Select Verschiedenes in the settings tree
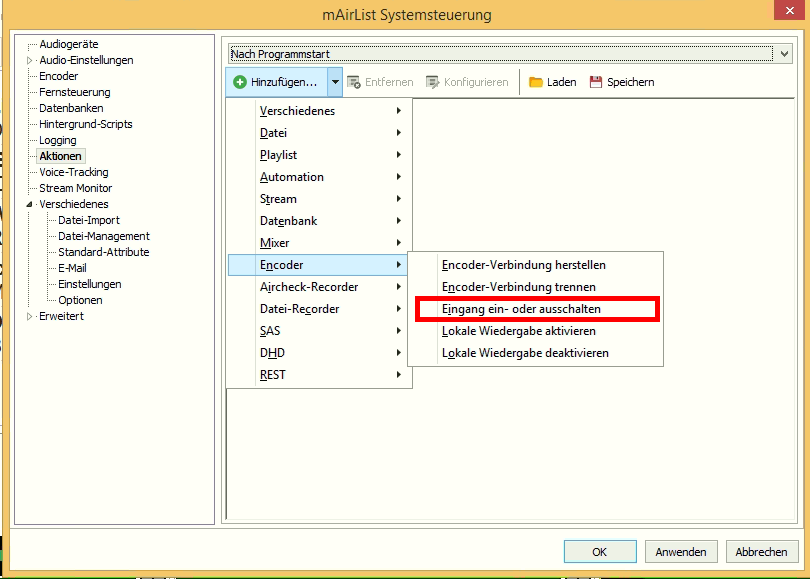The width and height of the screenshot is (810, 579). tap(74, 205)
